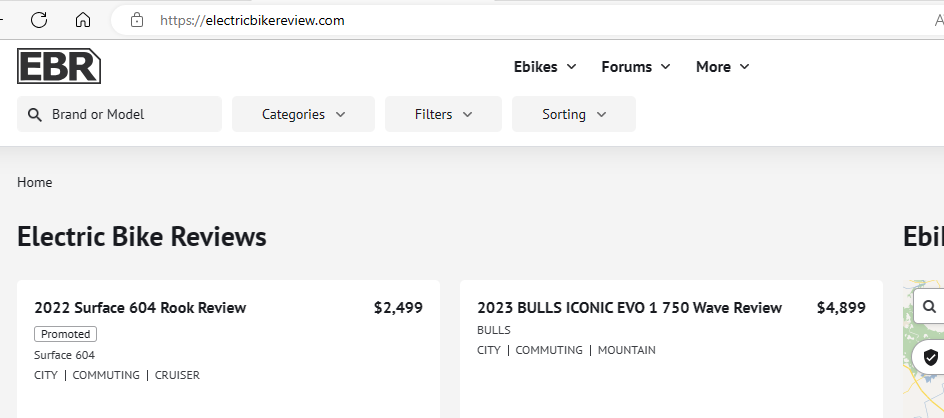The height and width of the screenshot is (418, 944).
Task: Type in the Brand or Model field
Action: (130, 114)
